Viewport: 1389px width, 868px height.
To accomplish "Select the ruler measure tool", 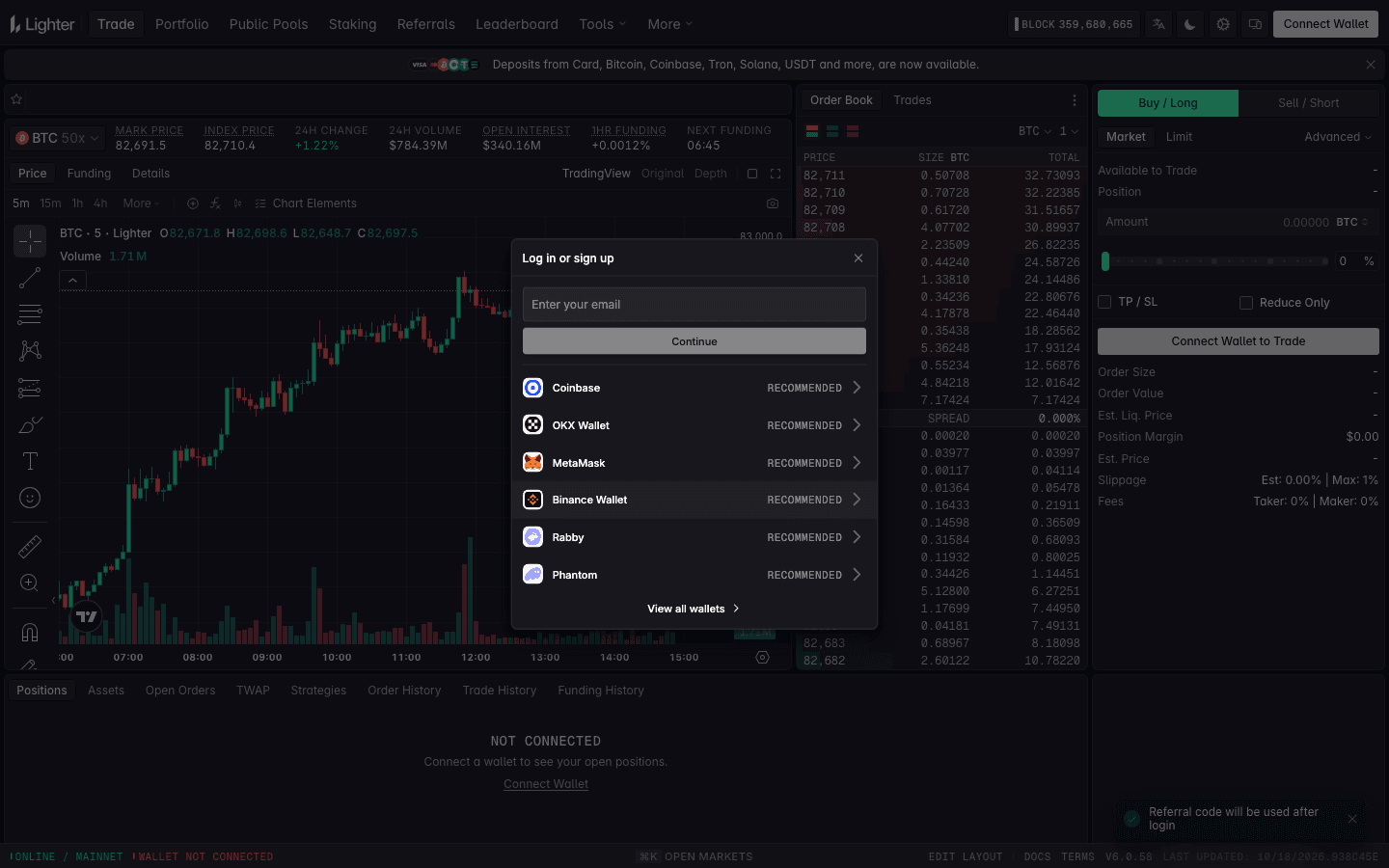I will tap(30, 546).
